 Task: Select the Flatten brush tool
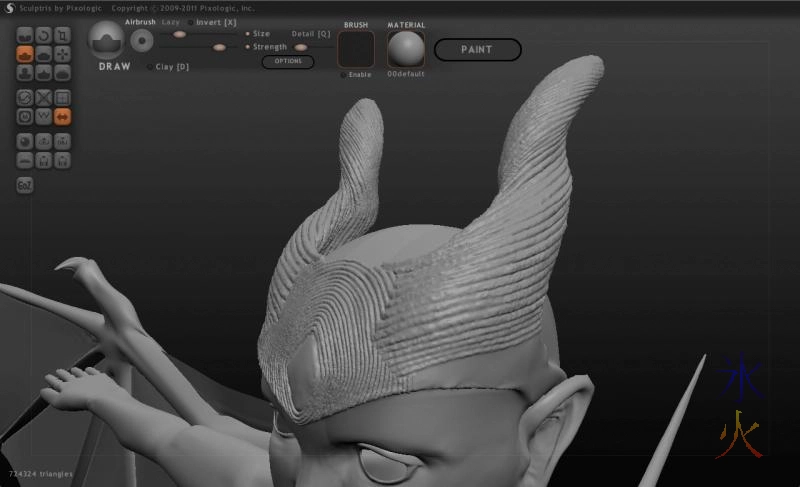(x=44, y=54)
